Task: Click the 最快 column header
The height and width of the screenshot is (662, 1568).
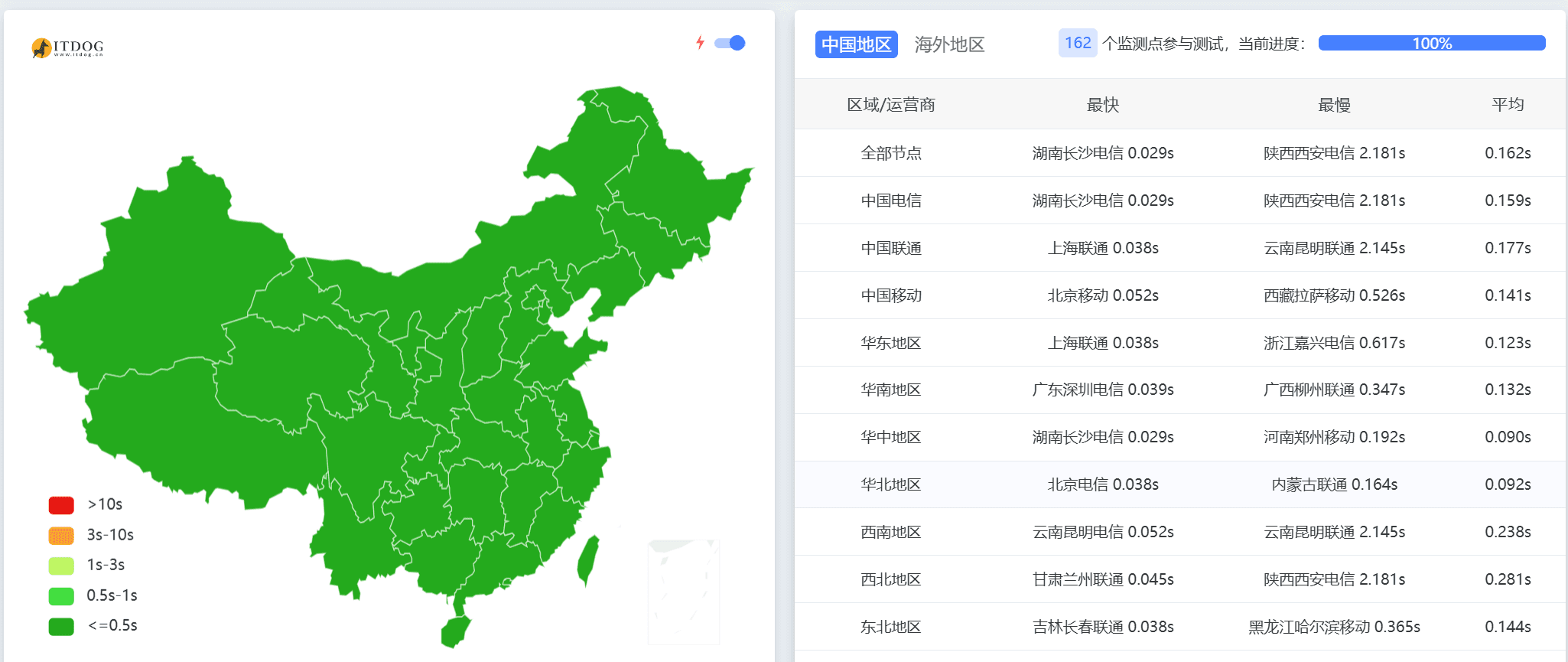Action: 1102,105
